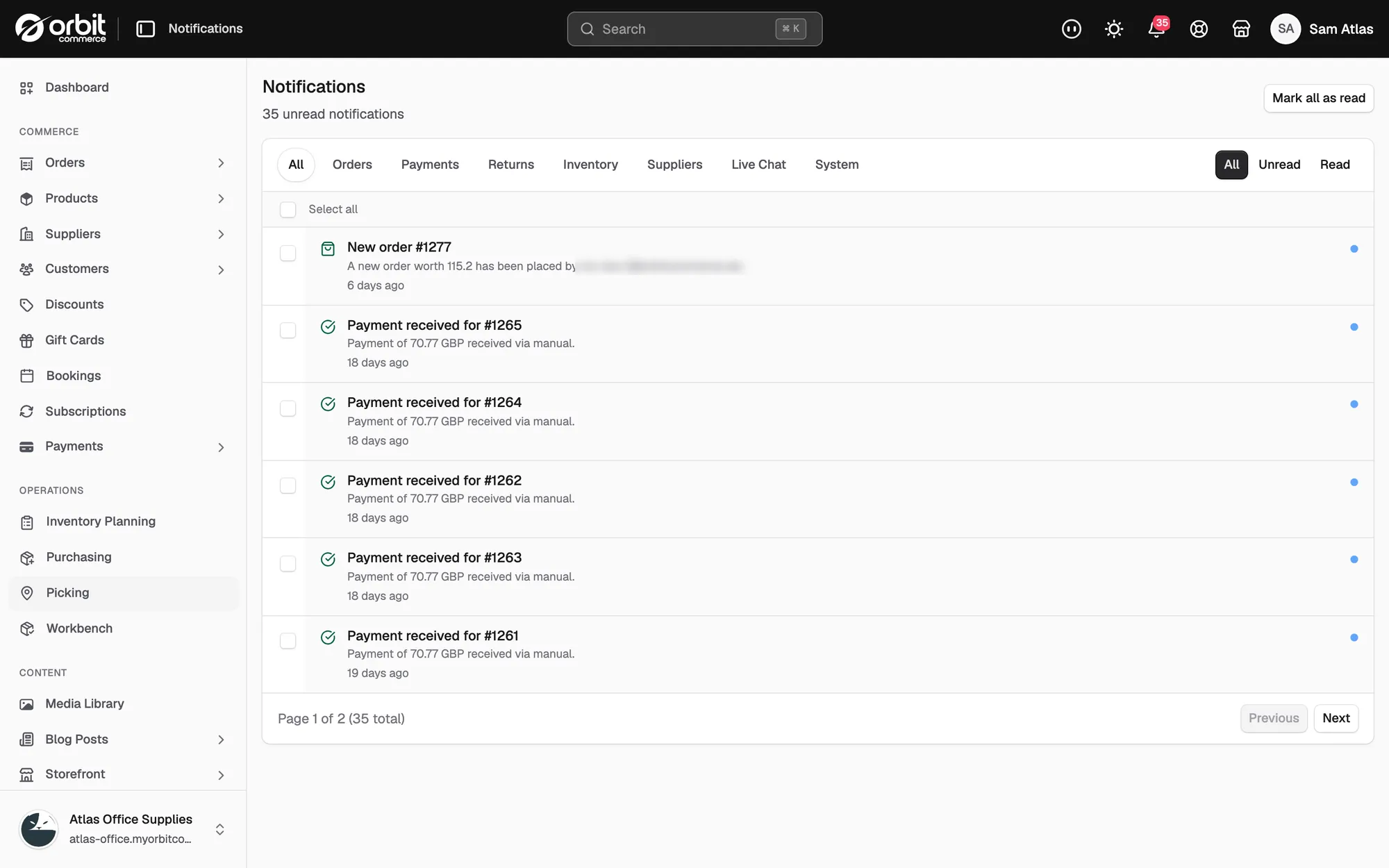Tick the Select all checkbox
Screen dimensions: 1389x868
pos(288,210)
